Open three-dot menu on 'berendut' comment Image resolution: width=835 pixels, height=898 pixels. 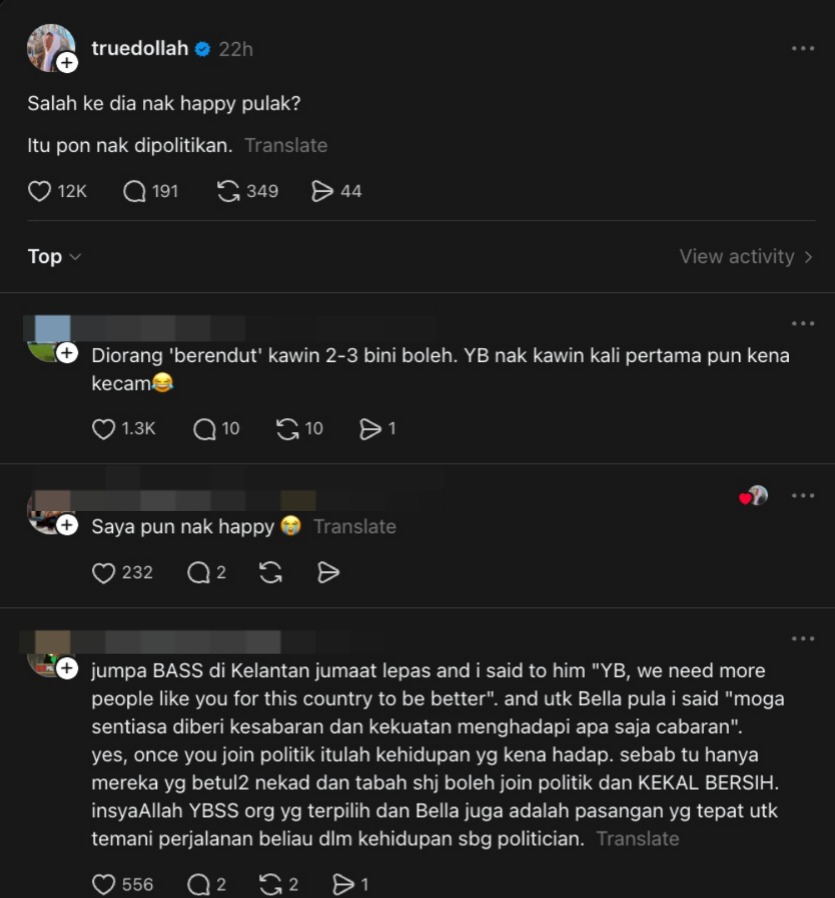[803, 323]
